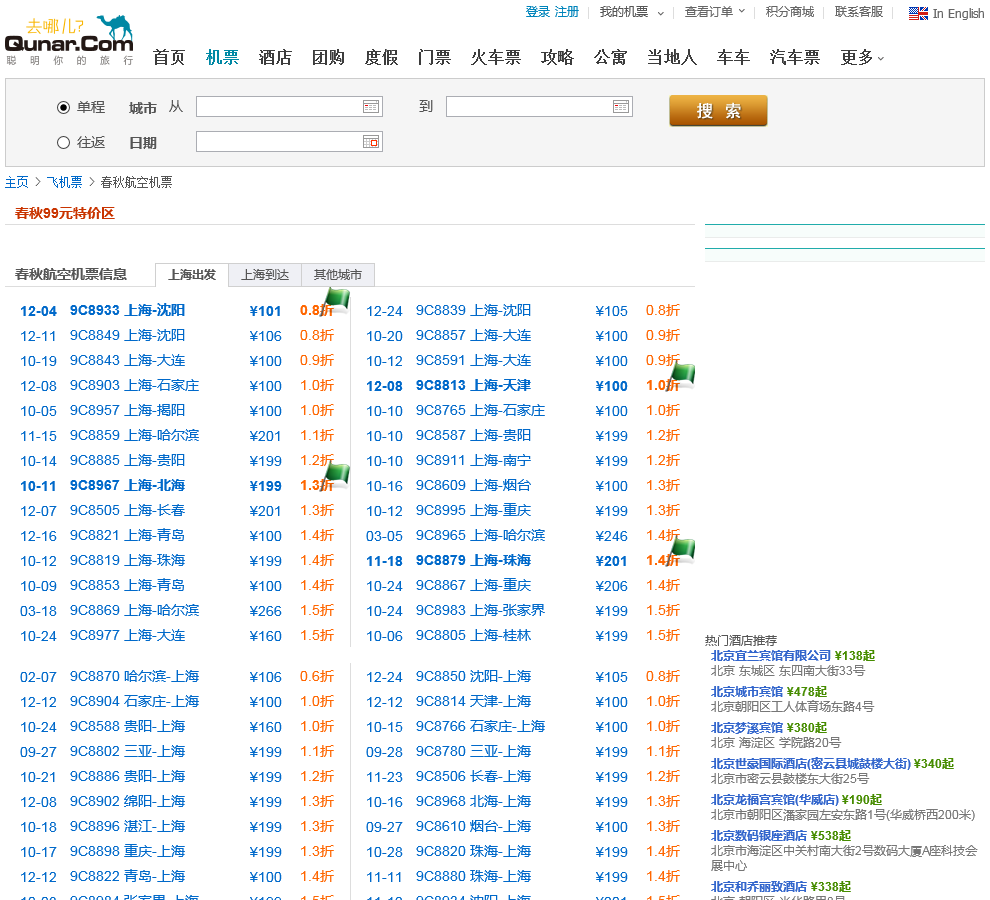This screenshot has width=990, height=900.
Task: Expand the 查看订单 dropdown
Action: pyautogui.click(x=714, y=12)
